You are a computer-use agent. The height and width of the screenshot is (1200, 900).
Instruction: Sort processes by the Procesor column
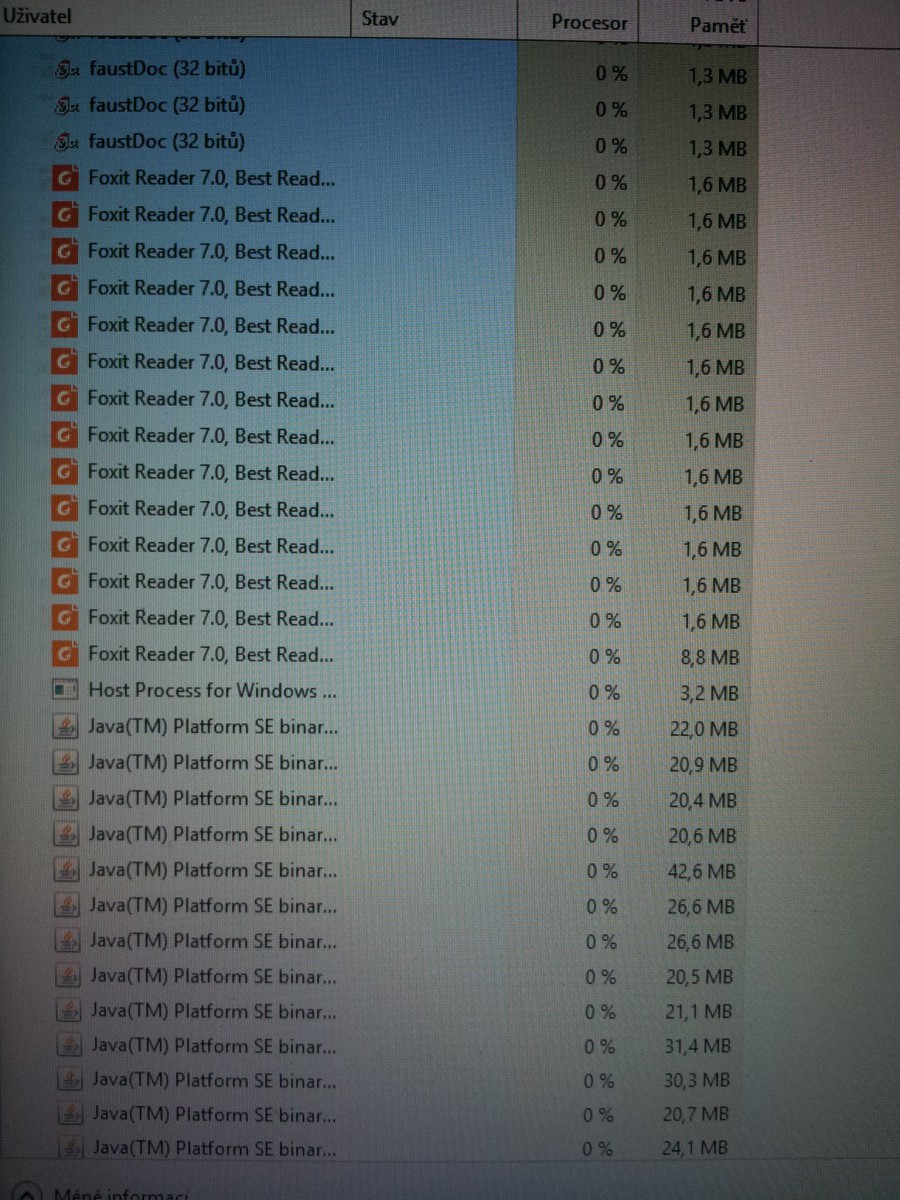pos(589,22)
